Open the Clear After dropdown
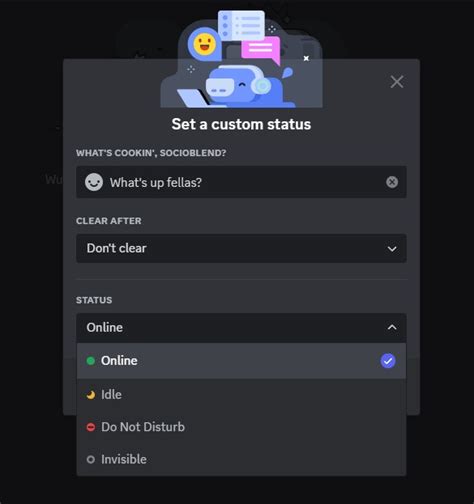This screenshot has height=504, width=474. tap(241, 248)
